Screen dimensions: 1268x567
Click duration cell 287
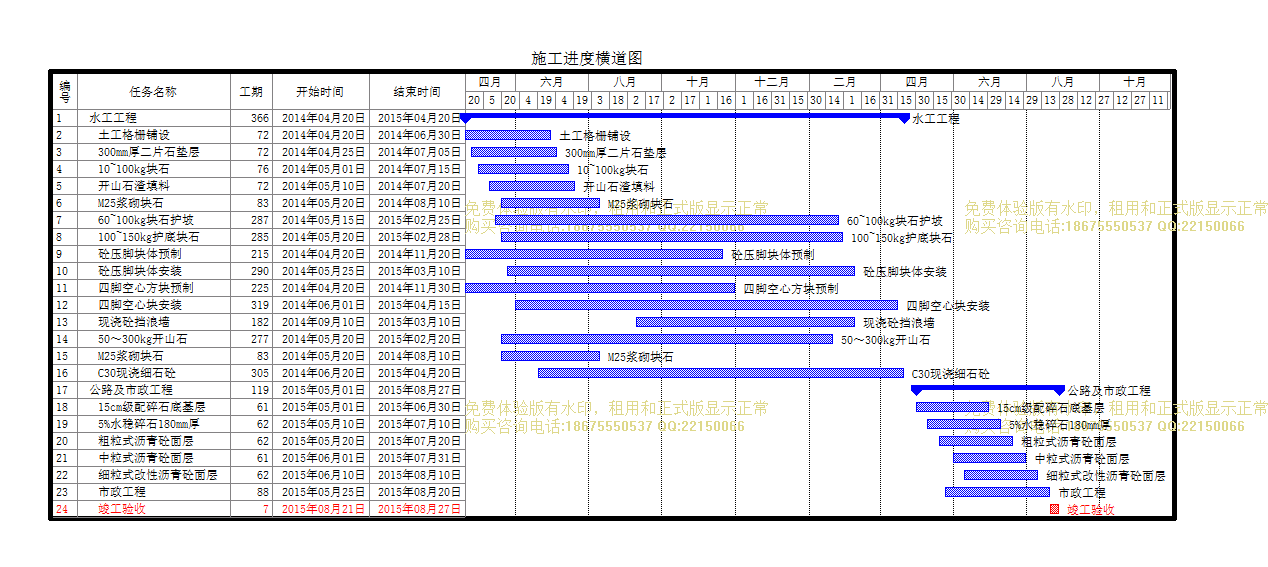[x=251, y=220]
